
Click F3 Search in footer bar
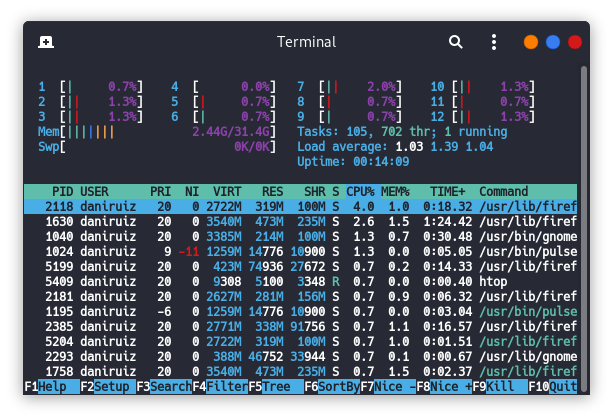pos(164,386)
